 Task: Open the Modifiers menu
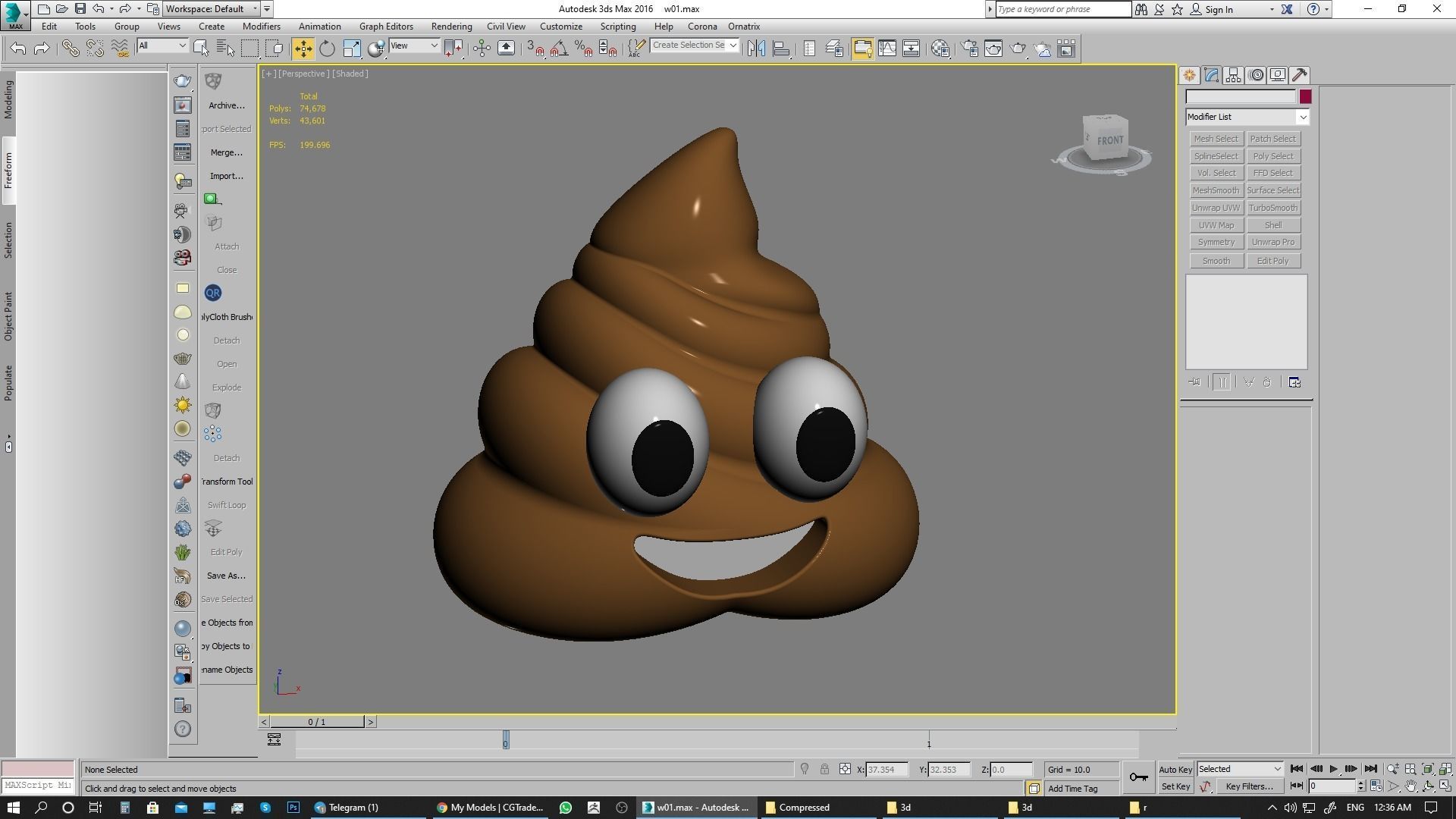tap(261, 27)
